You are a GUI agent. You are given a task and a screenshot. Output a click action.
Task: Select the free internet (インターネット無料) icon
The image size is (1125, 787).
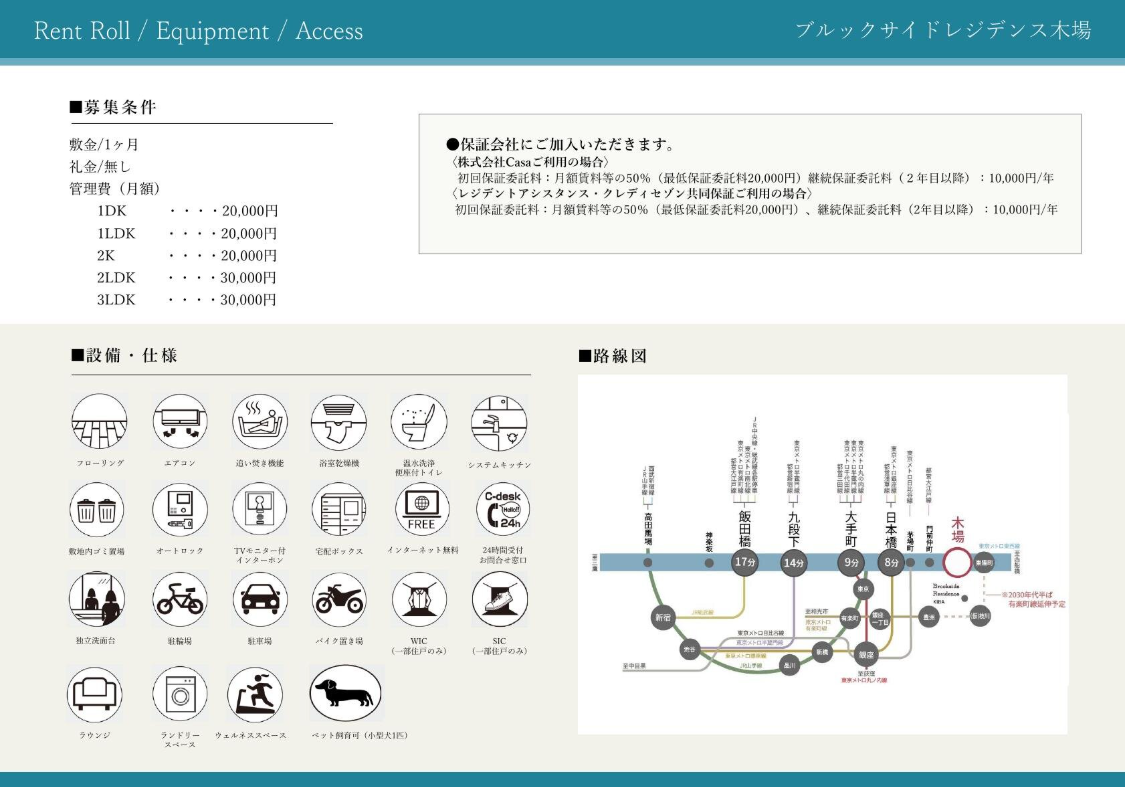click(x=422, y=509)
